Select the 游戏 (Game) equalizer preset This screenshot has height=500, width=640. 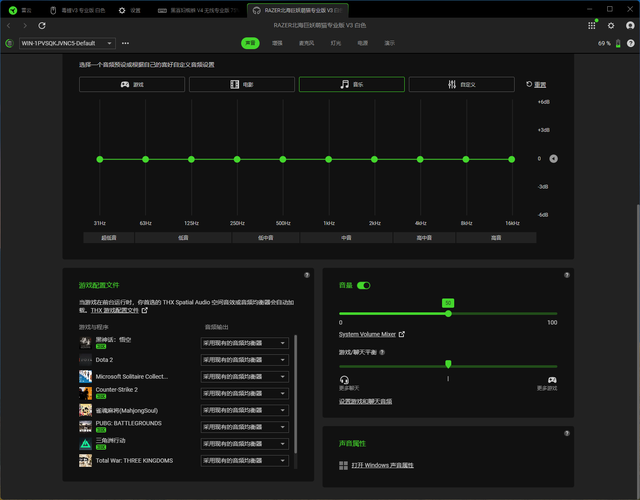click(x=133, y=85)
